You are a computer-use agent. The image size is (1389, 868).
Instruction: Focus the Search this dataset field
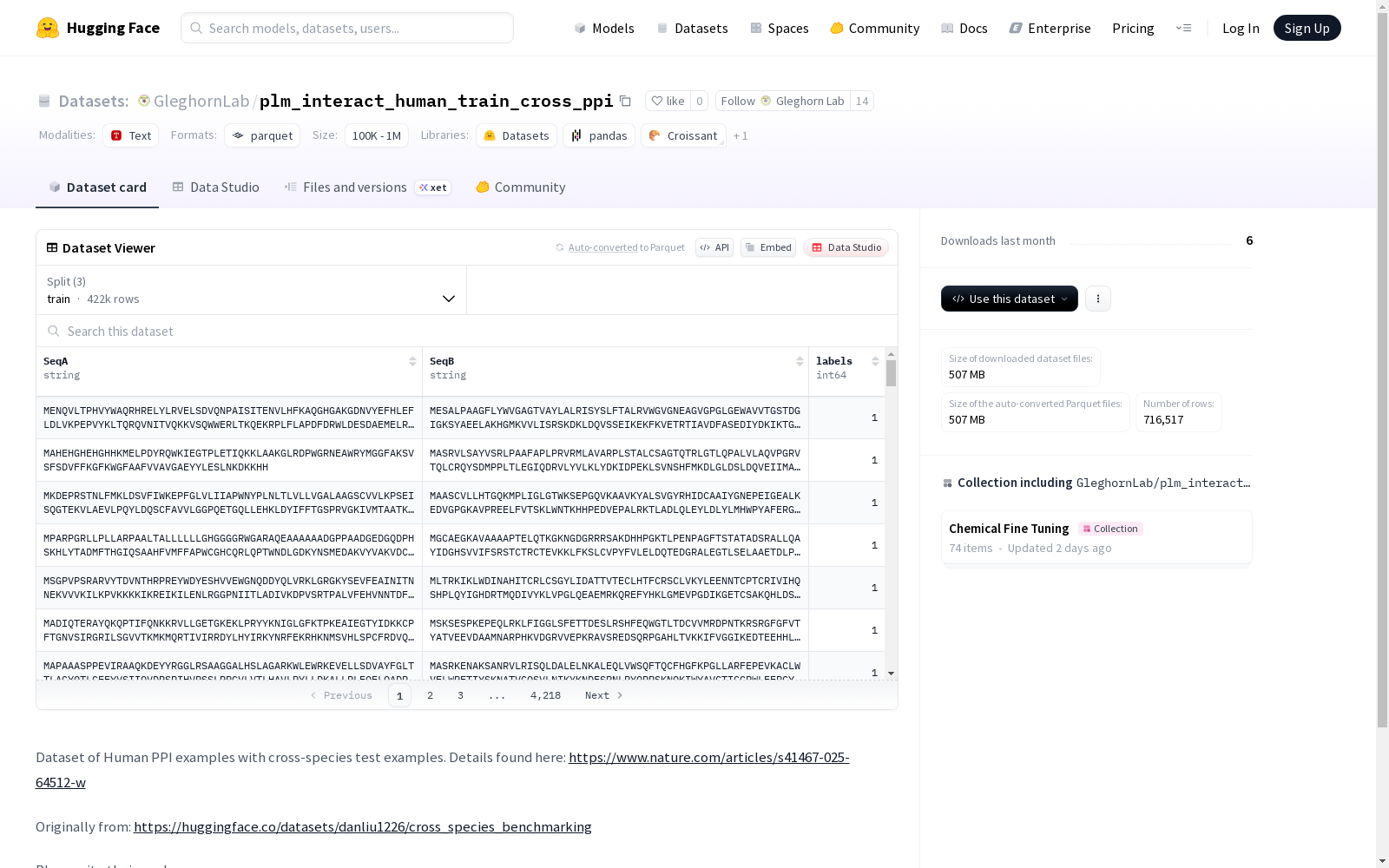[x=467, y=331]
